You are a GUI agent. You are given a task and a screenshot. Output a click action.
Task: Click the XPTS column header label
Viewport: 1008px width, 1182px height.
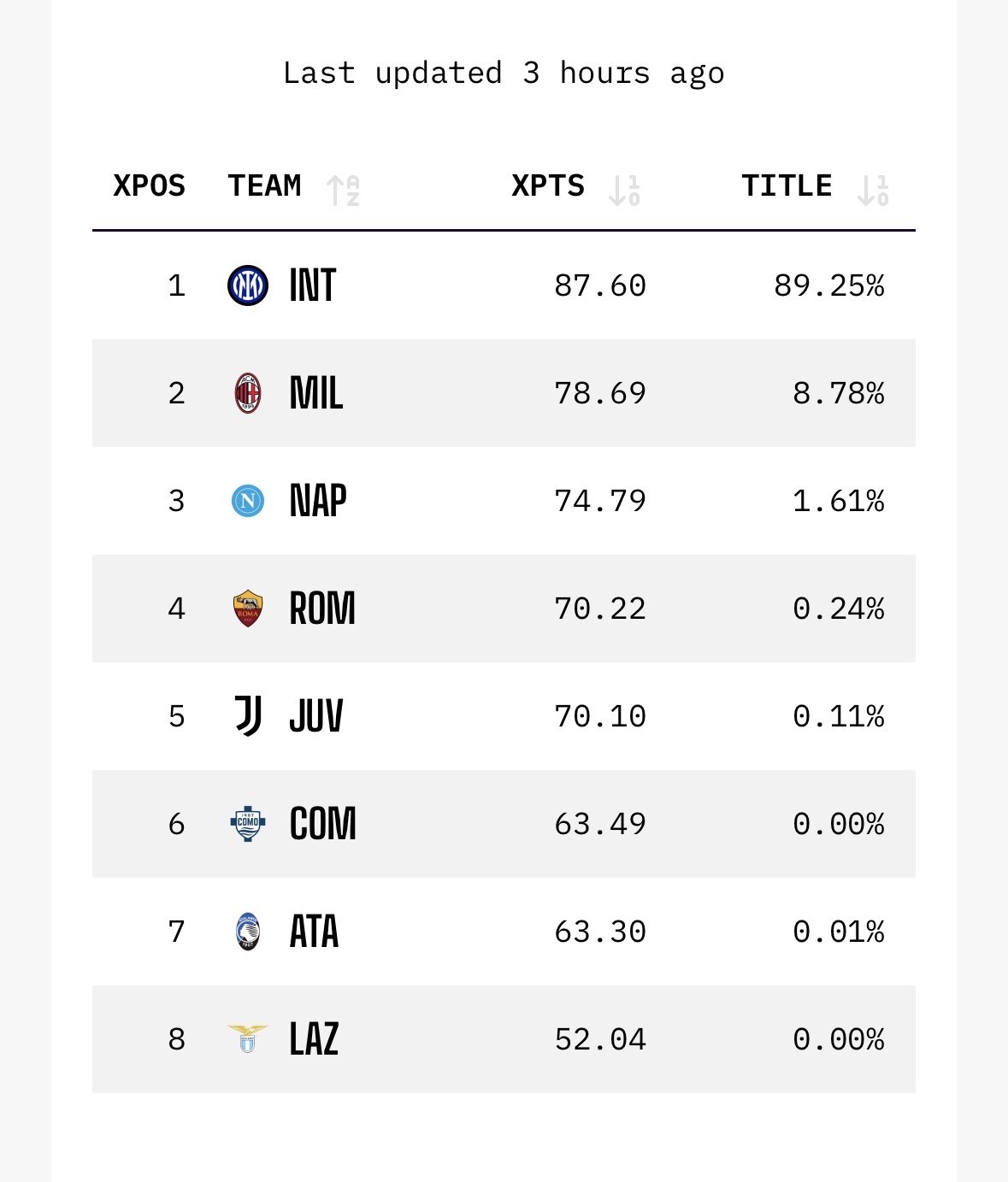coord(548,186)
